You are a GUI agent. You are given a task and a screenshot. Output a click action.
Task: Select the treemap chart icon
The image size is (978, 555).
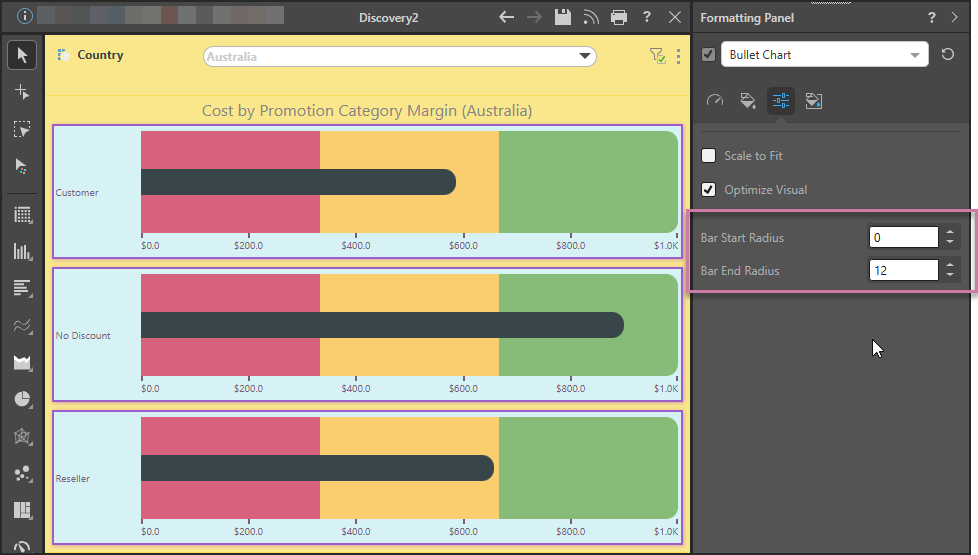pyautogui.click(x=22, y=510)
